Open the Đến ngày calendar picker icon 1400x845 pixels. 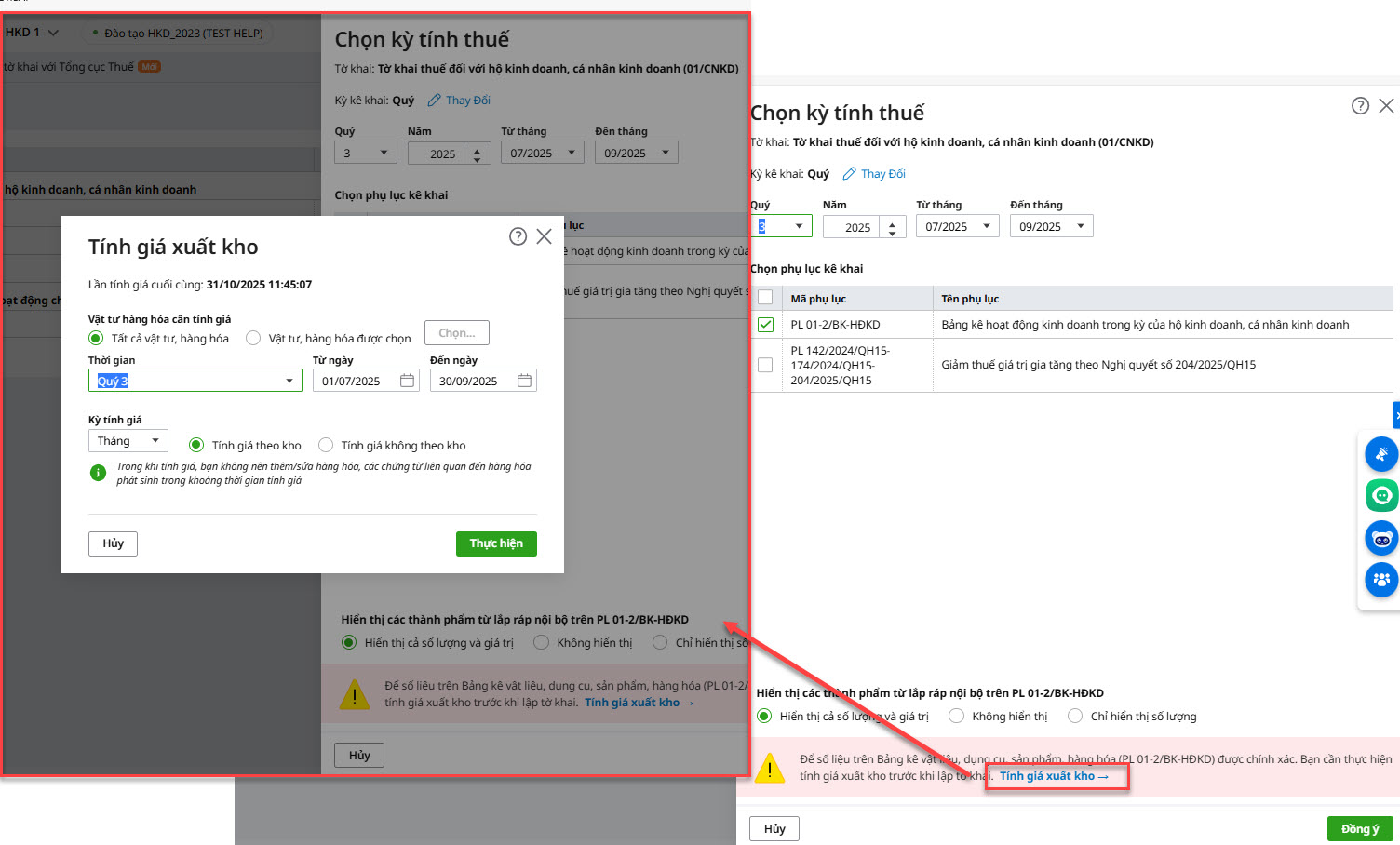pos(524,381)
